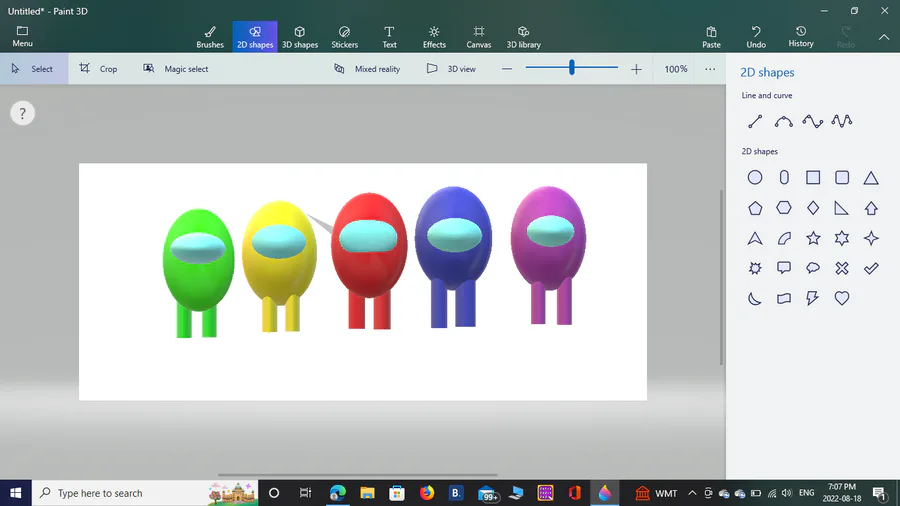The width and height of the screenshot is (900, 506).
Task: Choose the Up arrow shape
Action: pyautogui.click(x=871, y=208)
